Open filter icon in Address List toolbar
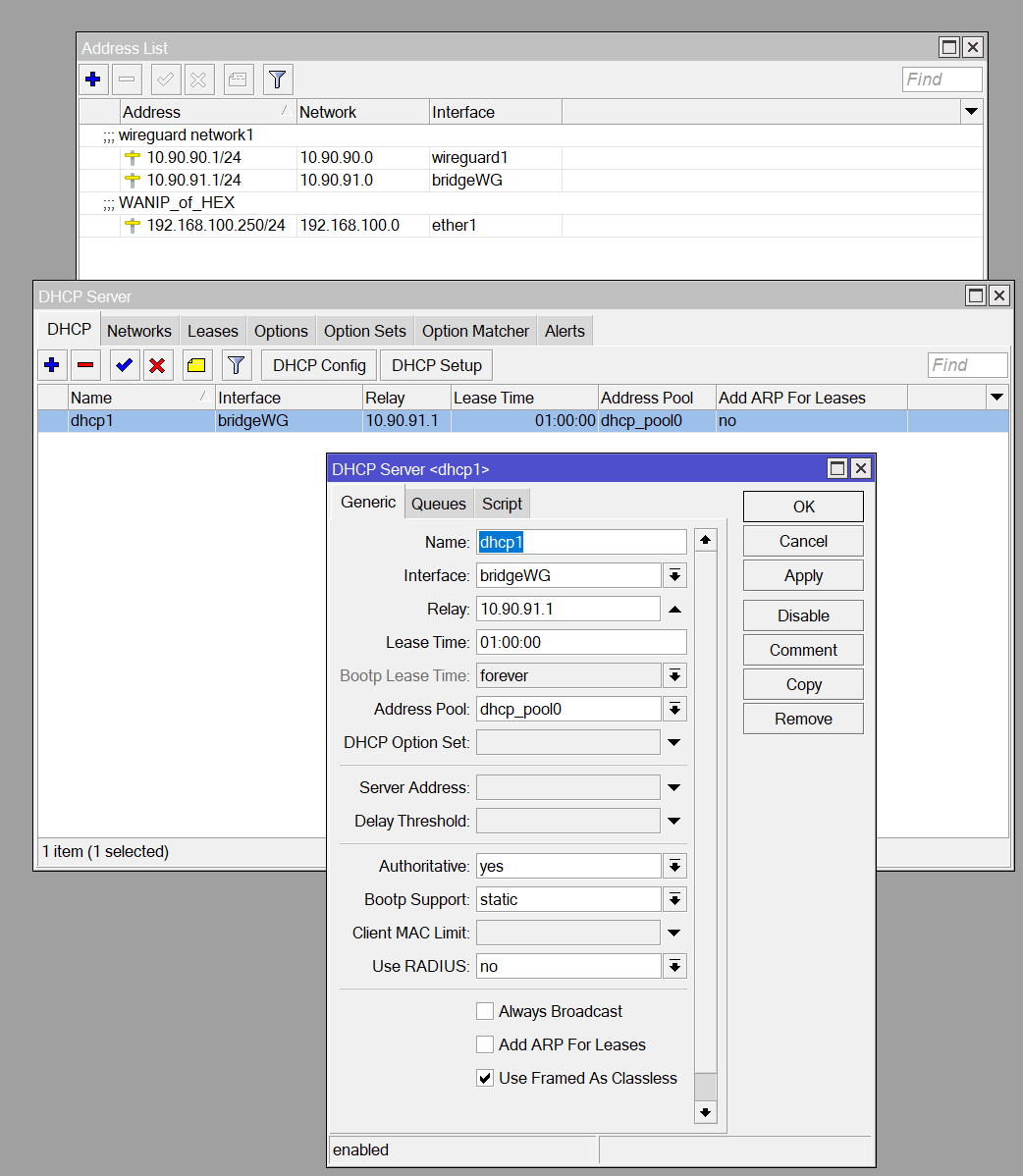Viewport: 1023px width, 1176px height. pos(278,80)
